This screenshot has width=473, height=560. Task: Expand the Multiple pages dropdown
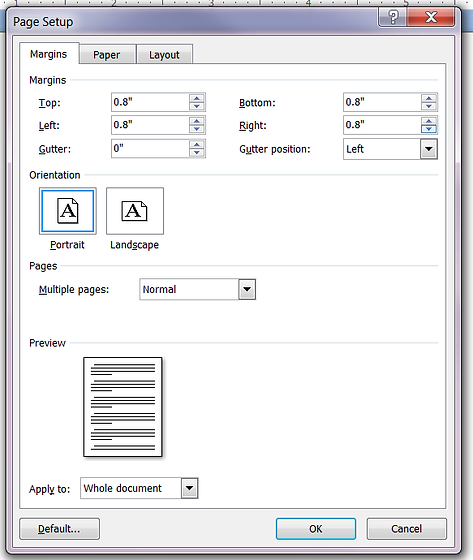(247, 289)
